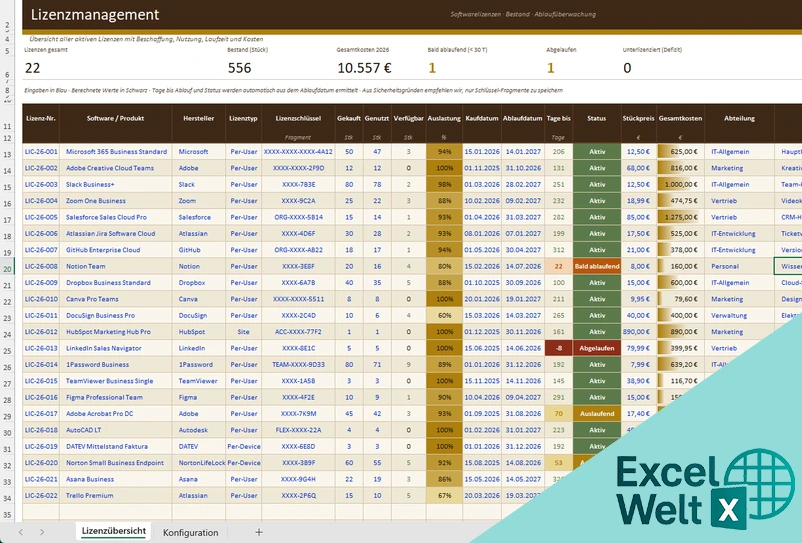The height and width of the screenshot is (543, 802).
Task: Click Tage bis value 70
Action: (559, 414)
